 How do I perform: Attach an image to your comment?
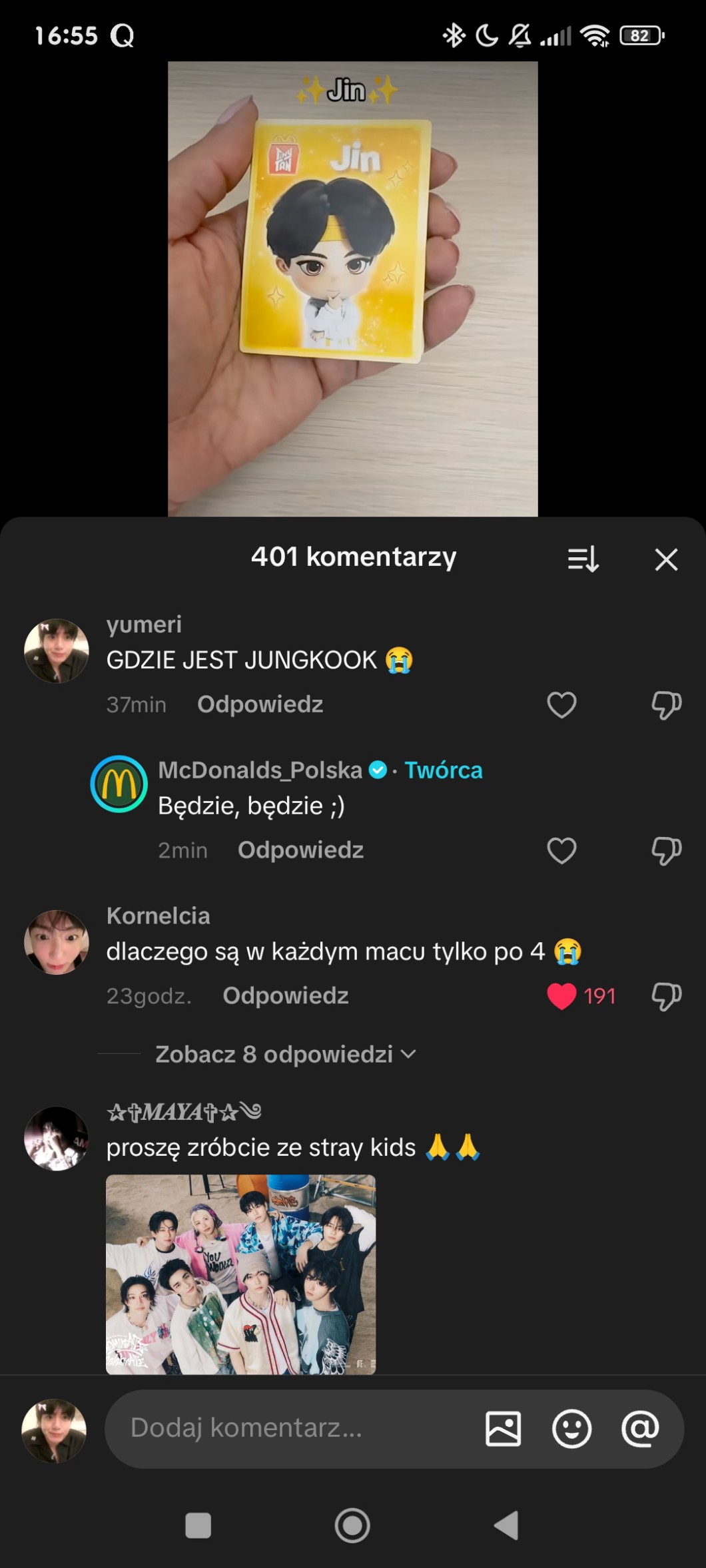[504, 1429]
